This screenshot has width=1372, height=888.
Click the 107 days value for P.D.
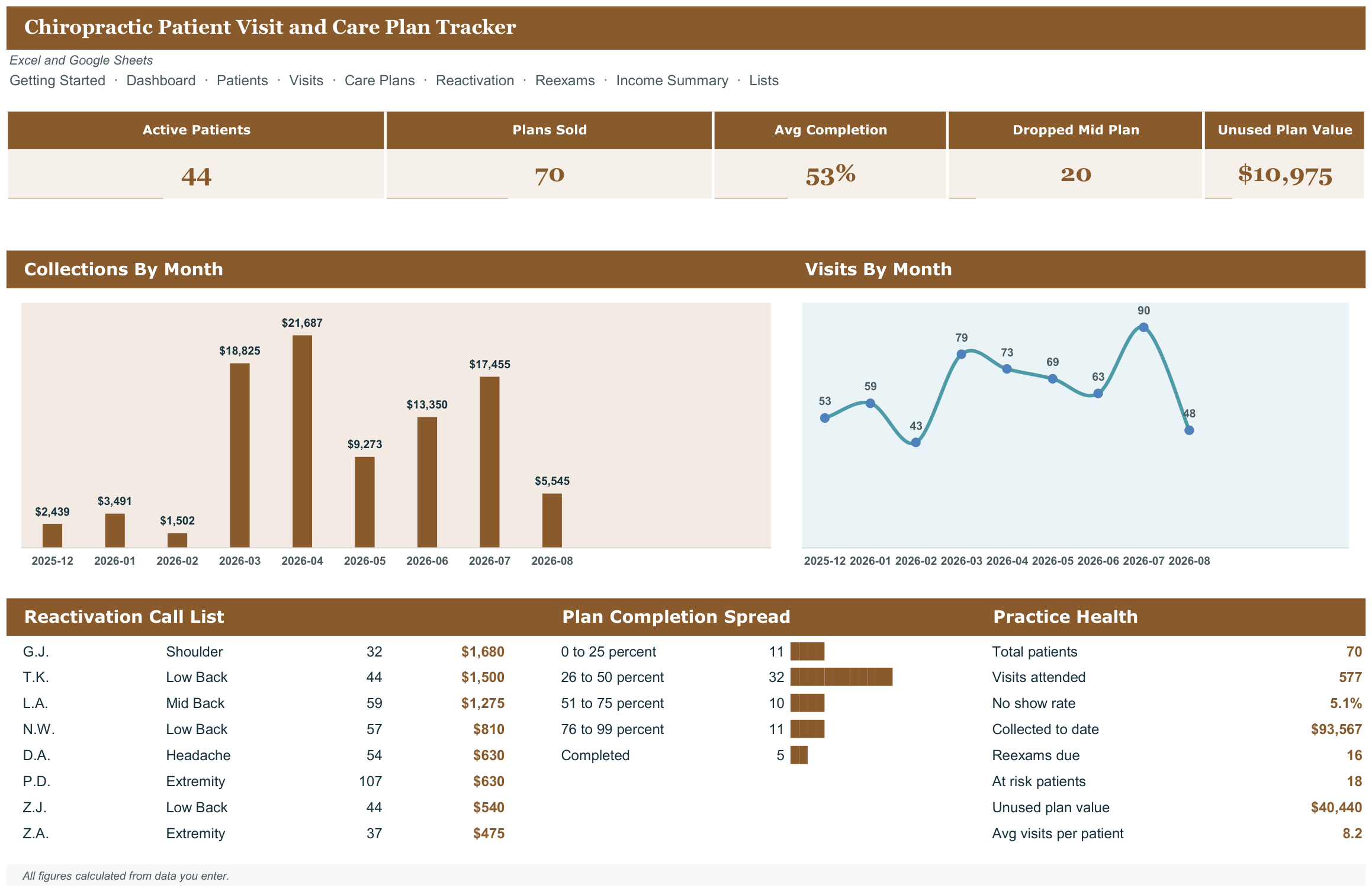coord(370,781)
